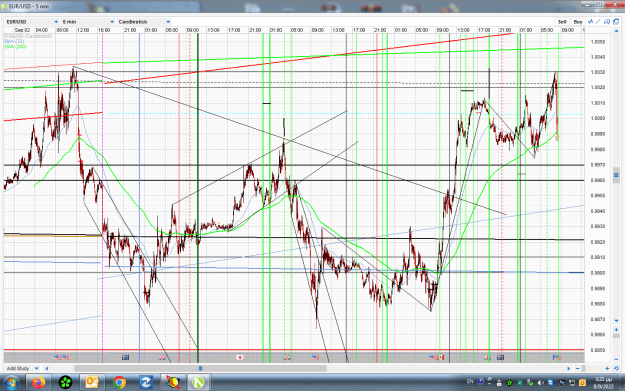Select the trend line drawing tool icon
Image resolution: width=625 pixels, height=391 pixels.
598,22
